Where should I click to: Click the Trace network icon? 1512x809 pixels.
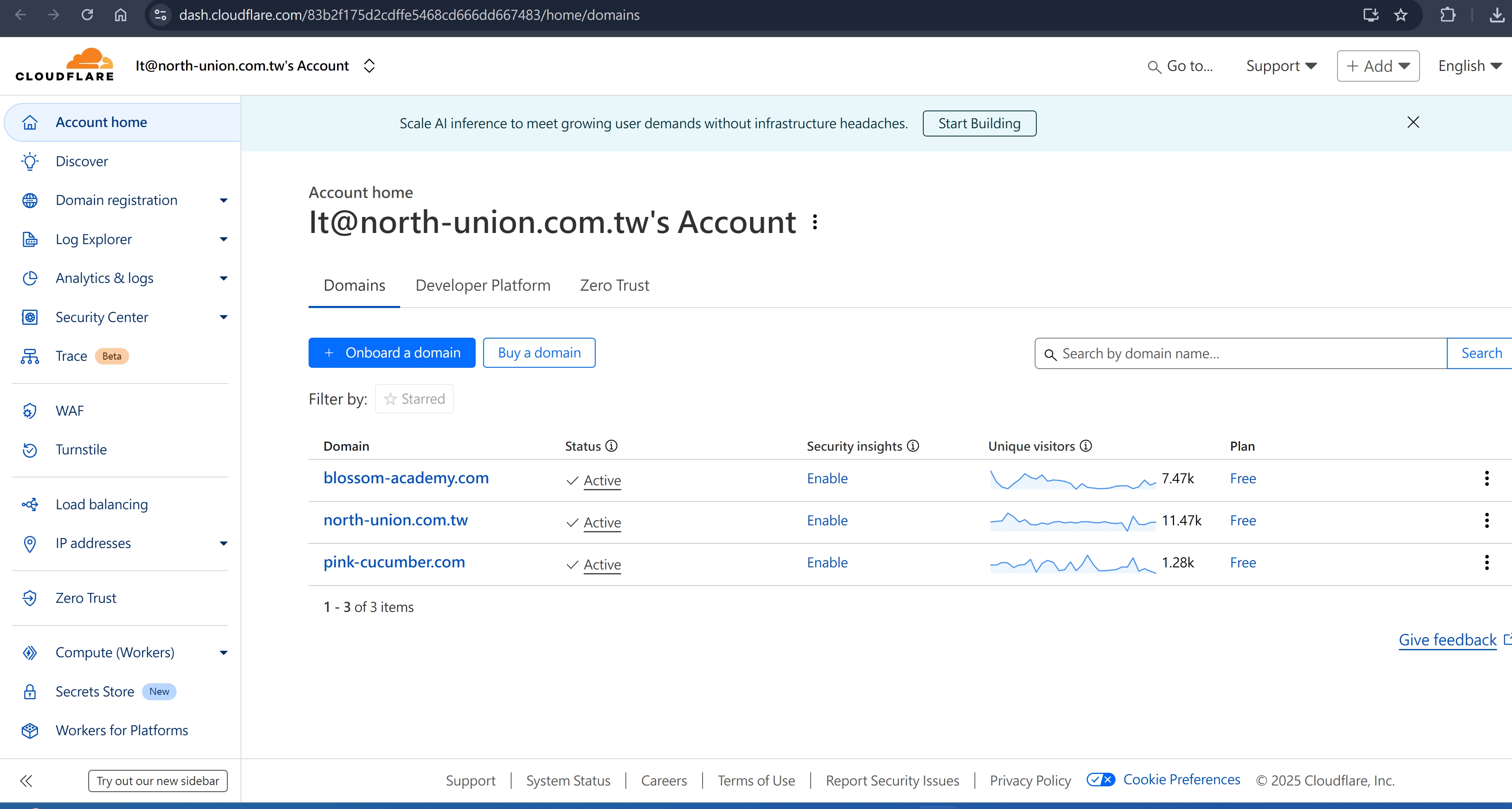(x=30, y=356)
